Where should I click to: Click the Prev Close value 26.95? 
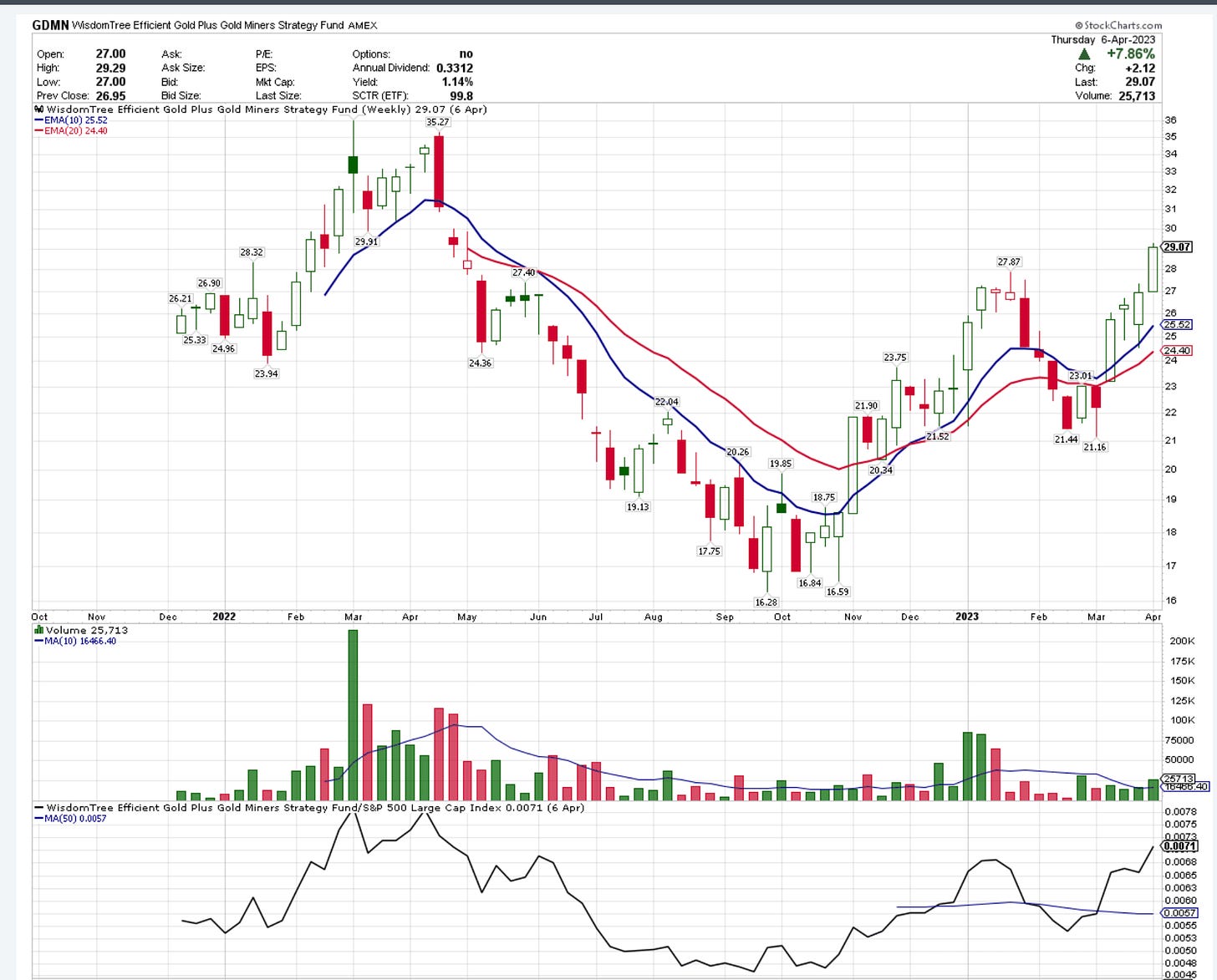coord(110,96)
